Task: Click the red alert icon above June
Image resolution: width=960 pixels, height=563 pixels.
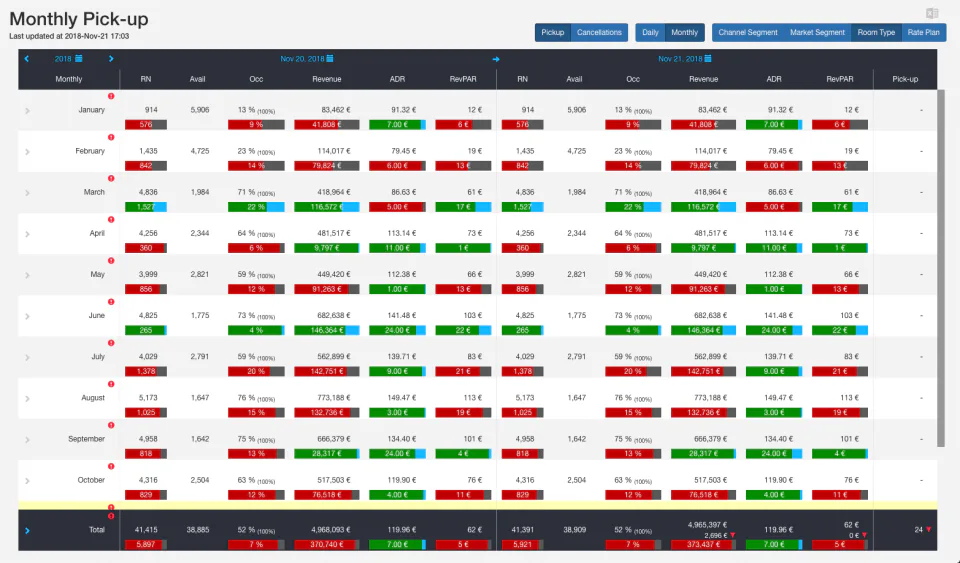Action: coord(111,302)
